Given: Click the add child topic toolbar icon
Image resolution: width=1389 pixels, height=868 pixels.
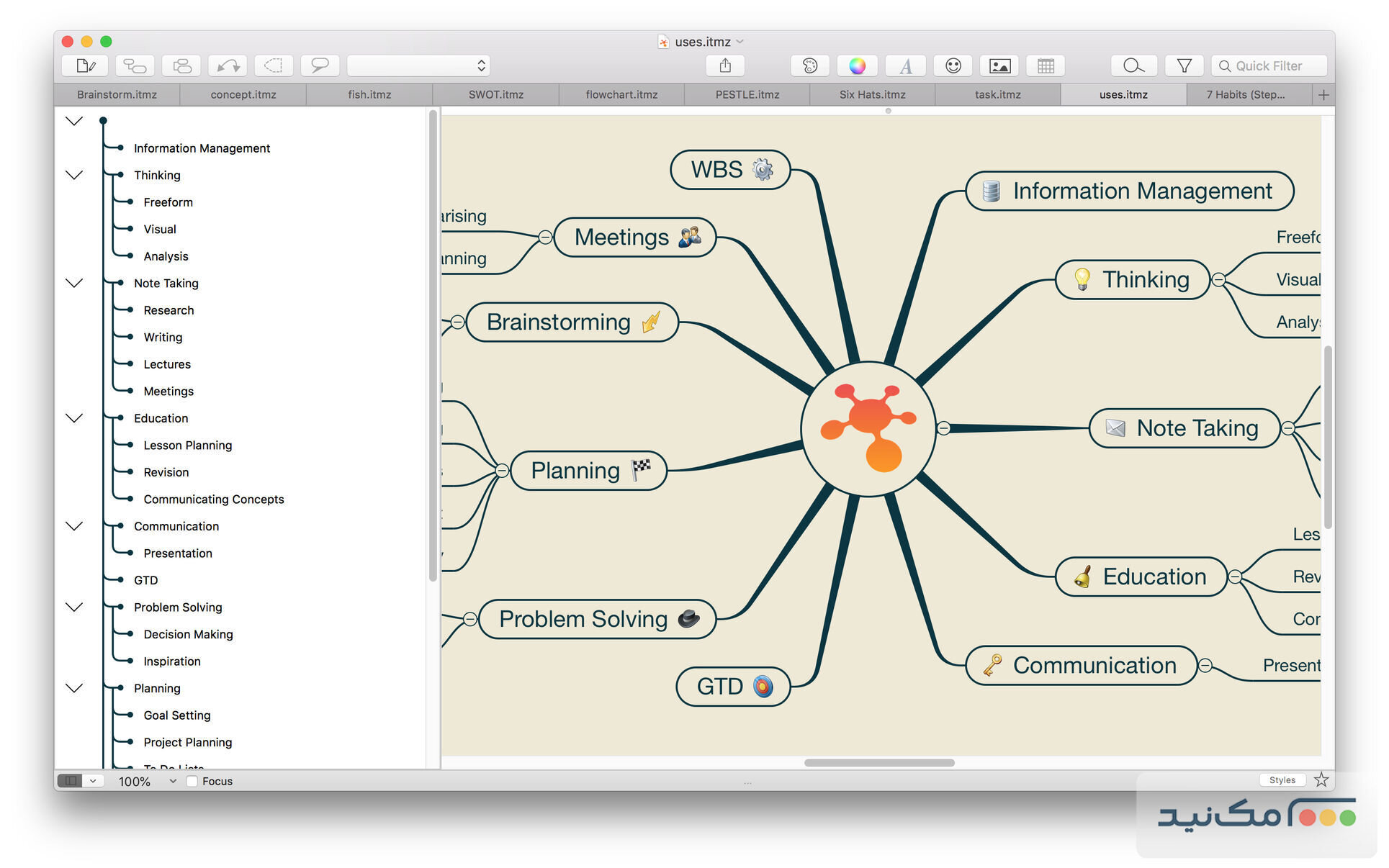Looking at the screenshot, I should [x=135, y=66].
